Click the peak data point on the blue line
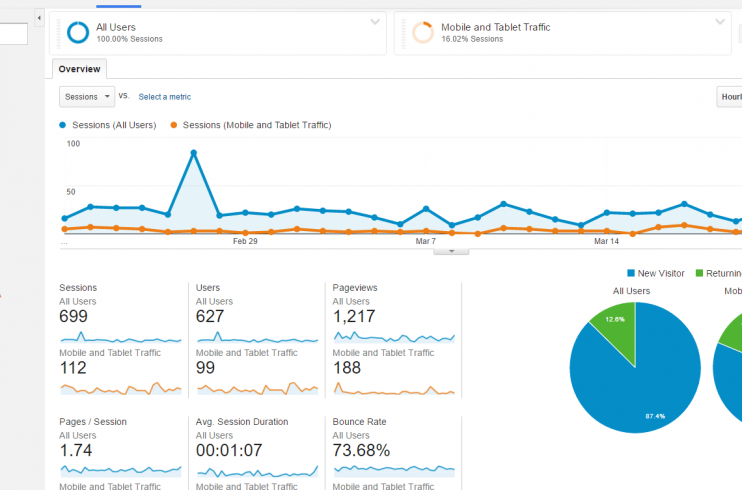Viewport: 742px width, 490px height. 194,153
